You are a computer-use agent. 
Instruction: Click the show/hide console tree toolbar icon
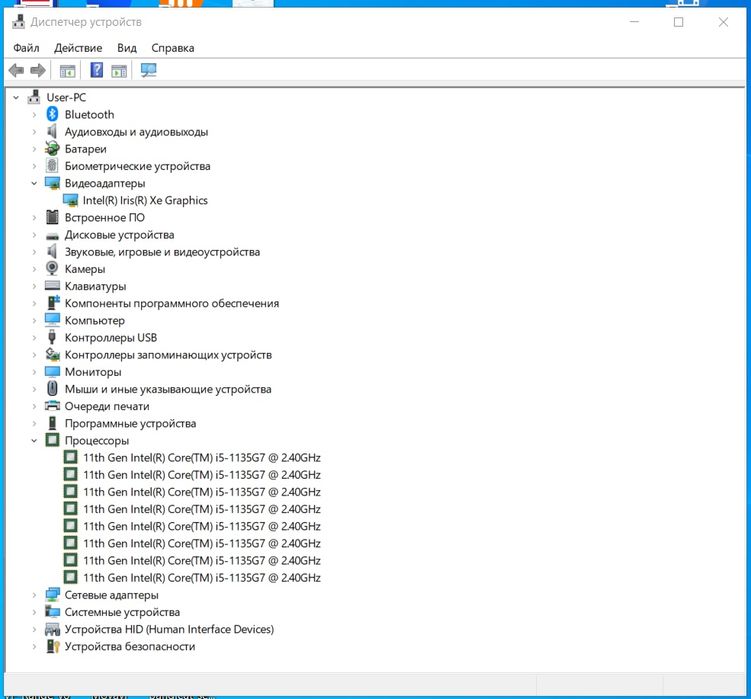click(68, 71)
